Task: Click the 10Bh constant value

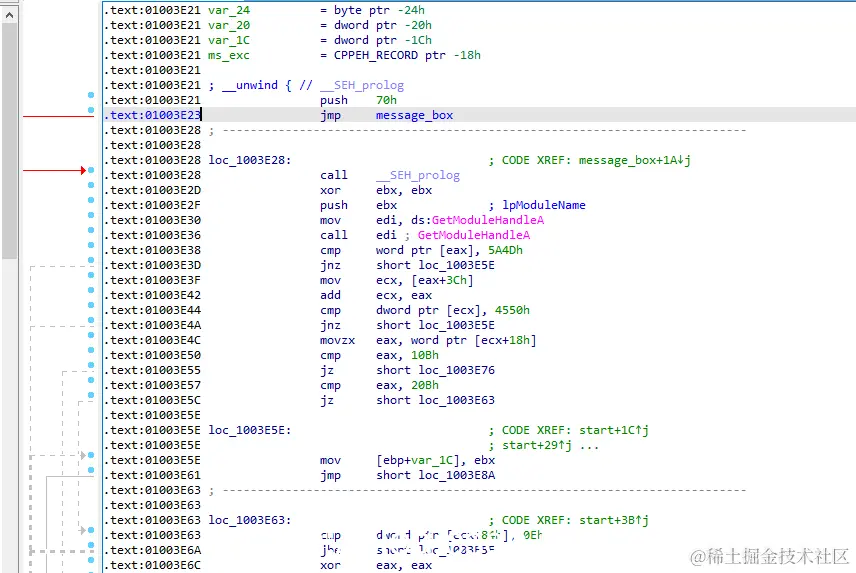Action: point(425,355)
